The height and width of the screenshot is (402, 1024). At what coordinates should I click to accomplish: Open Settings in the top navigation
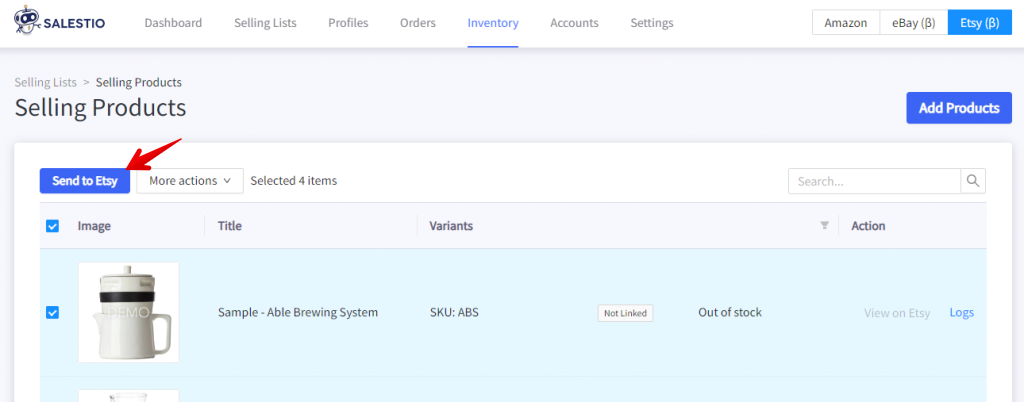(652, 23)
